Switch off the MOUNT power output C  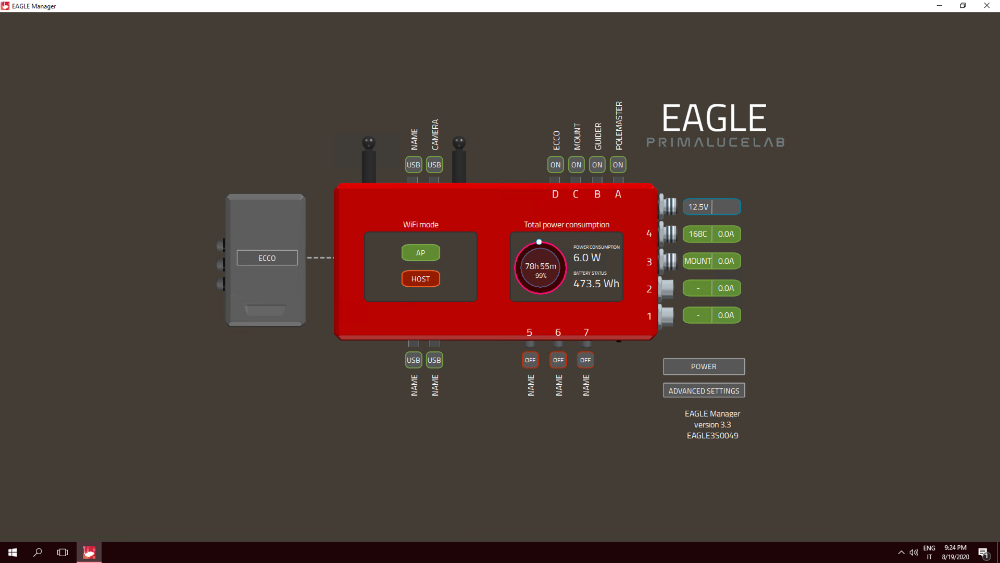pos(576,165)
